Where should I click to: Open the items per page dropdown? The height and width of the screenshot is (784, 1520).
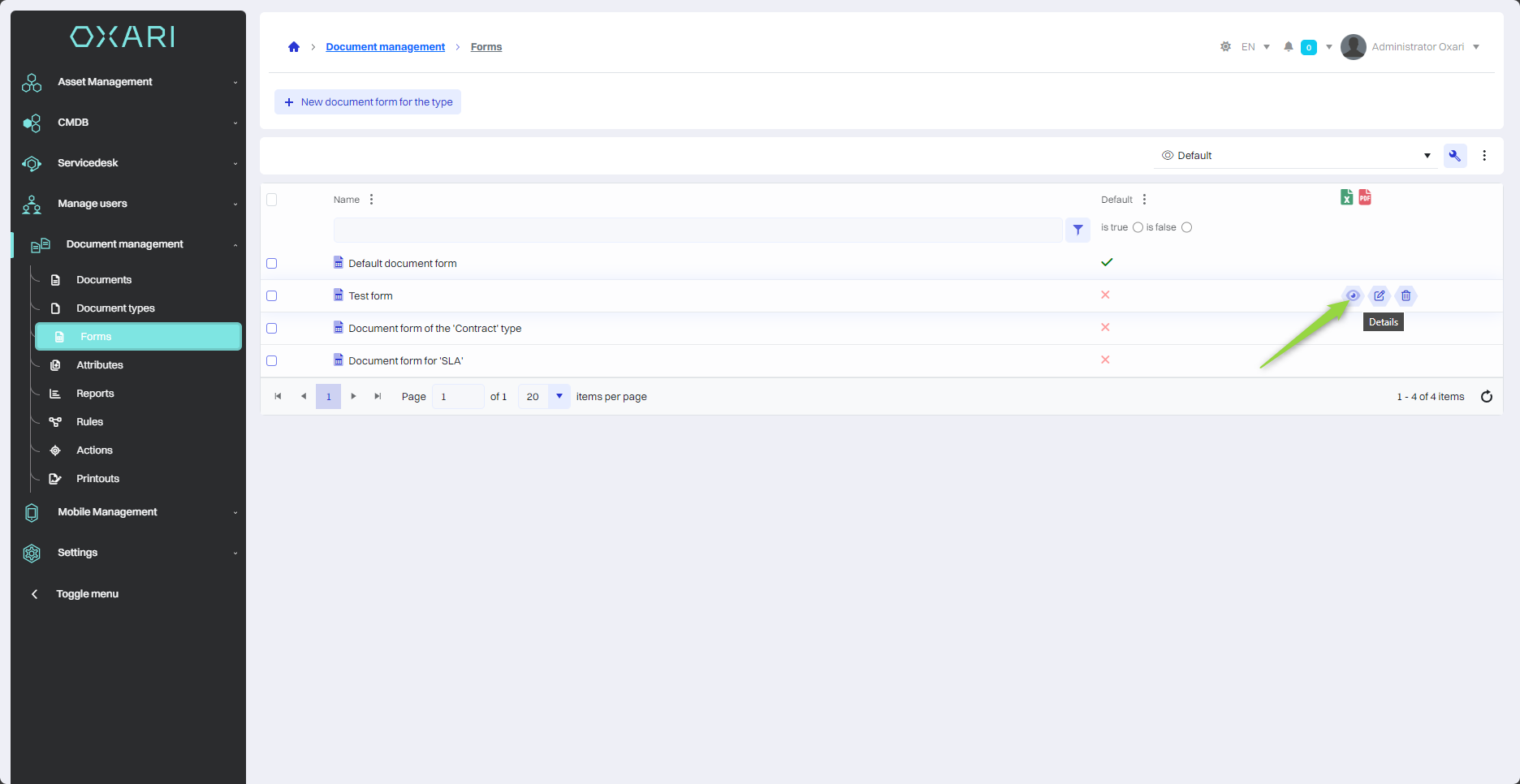click(x=559, y=397)
